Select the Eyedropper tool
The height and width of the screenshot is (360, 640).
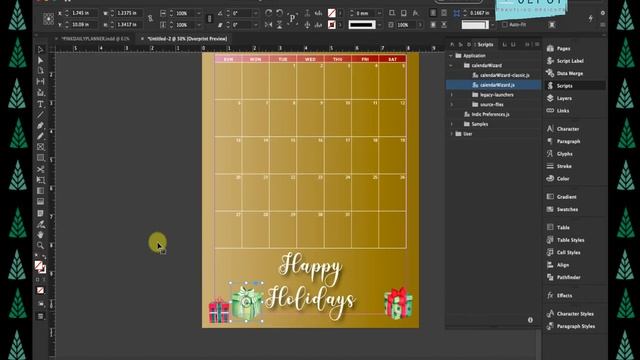pos(40,224)
